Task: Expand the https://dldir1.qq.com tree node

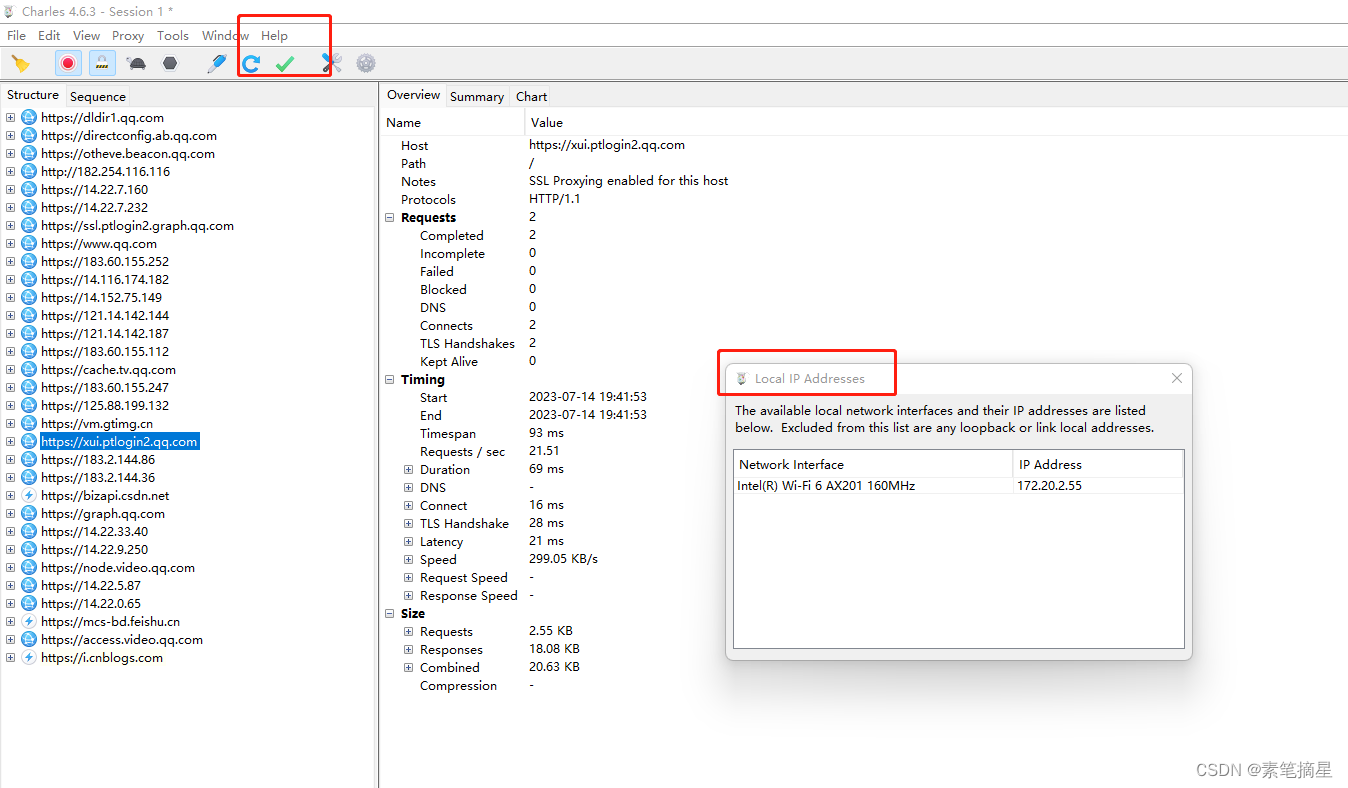Action: 11,117
